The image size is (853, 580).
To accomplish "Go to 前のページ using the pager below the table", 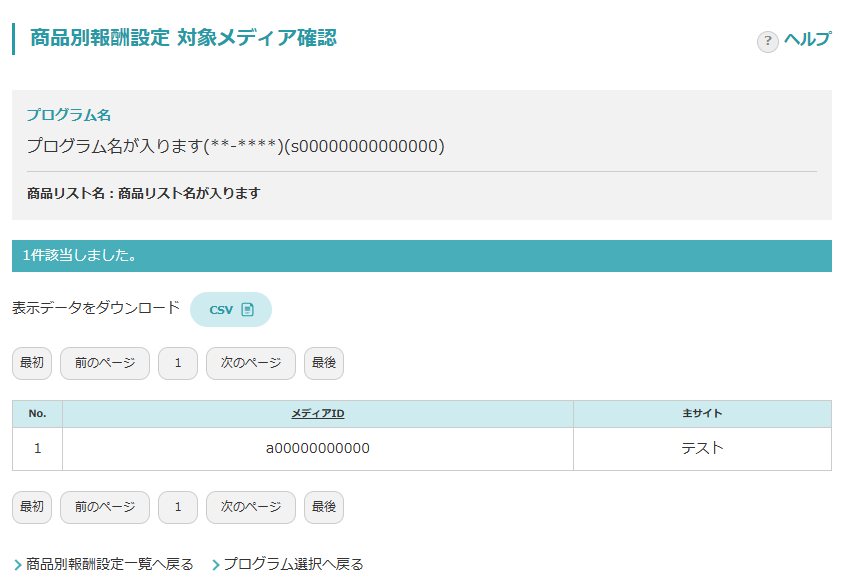I will pos(105,507).
